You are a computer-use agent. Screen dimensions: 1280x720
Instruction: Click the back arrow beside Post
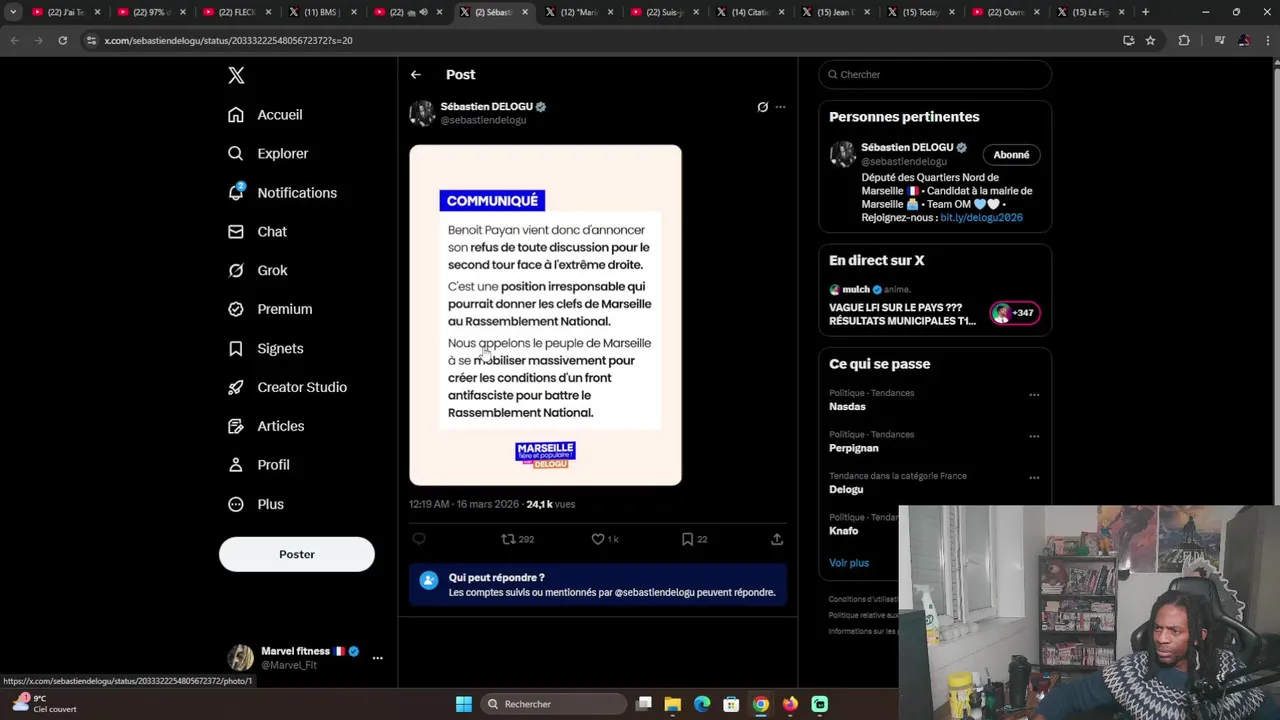click(x=415, y=75)
